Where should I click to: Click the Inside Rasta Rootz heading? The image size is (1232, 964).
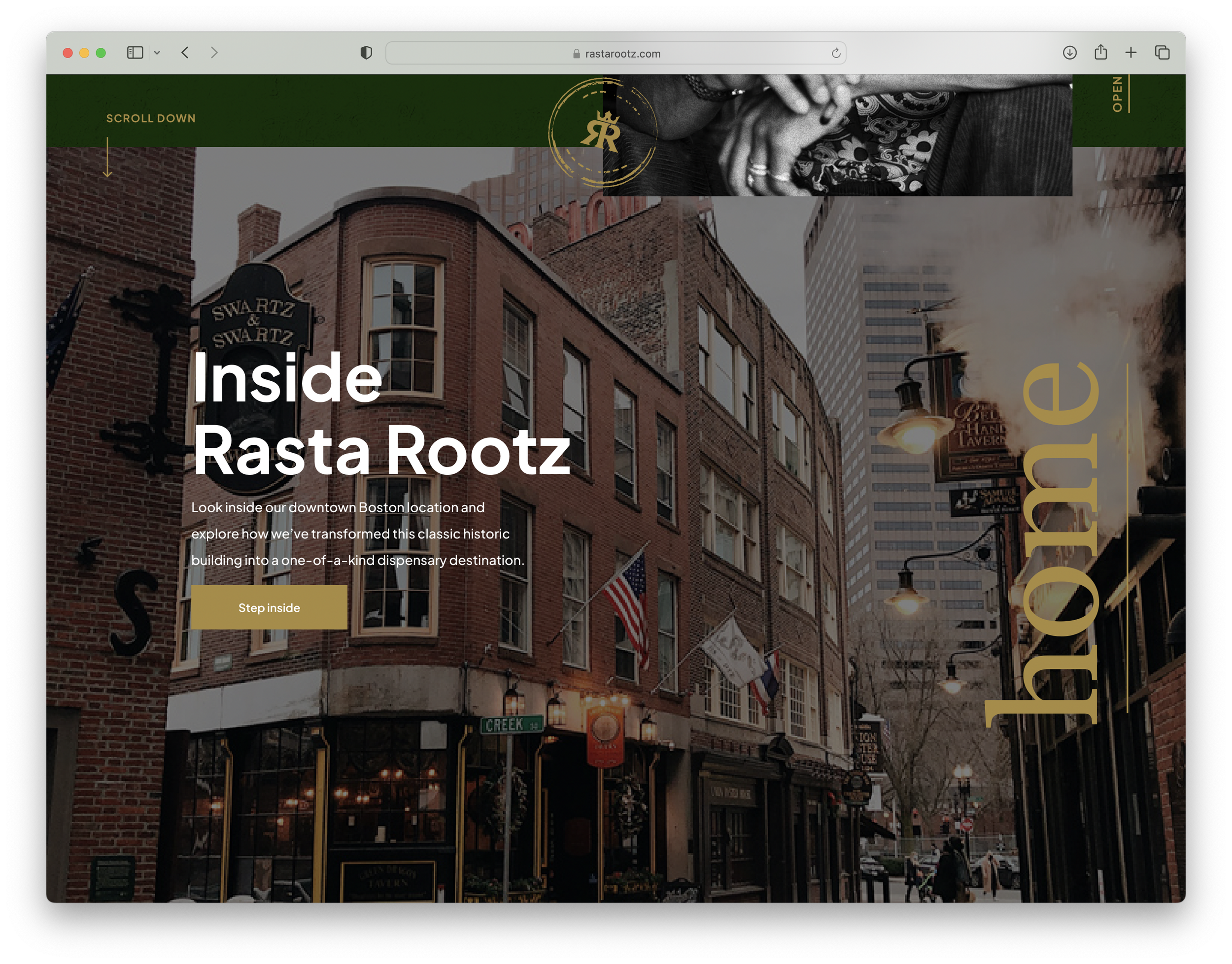(x=381, y=414)
